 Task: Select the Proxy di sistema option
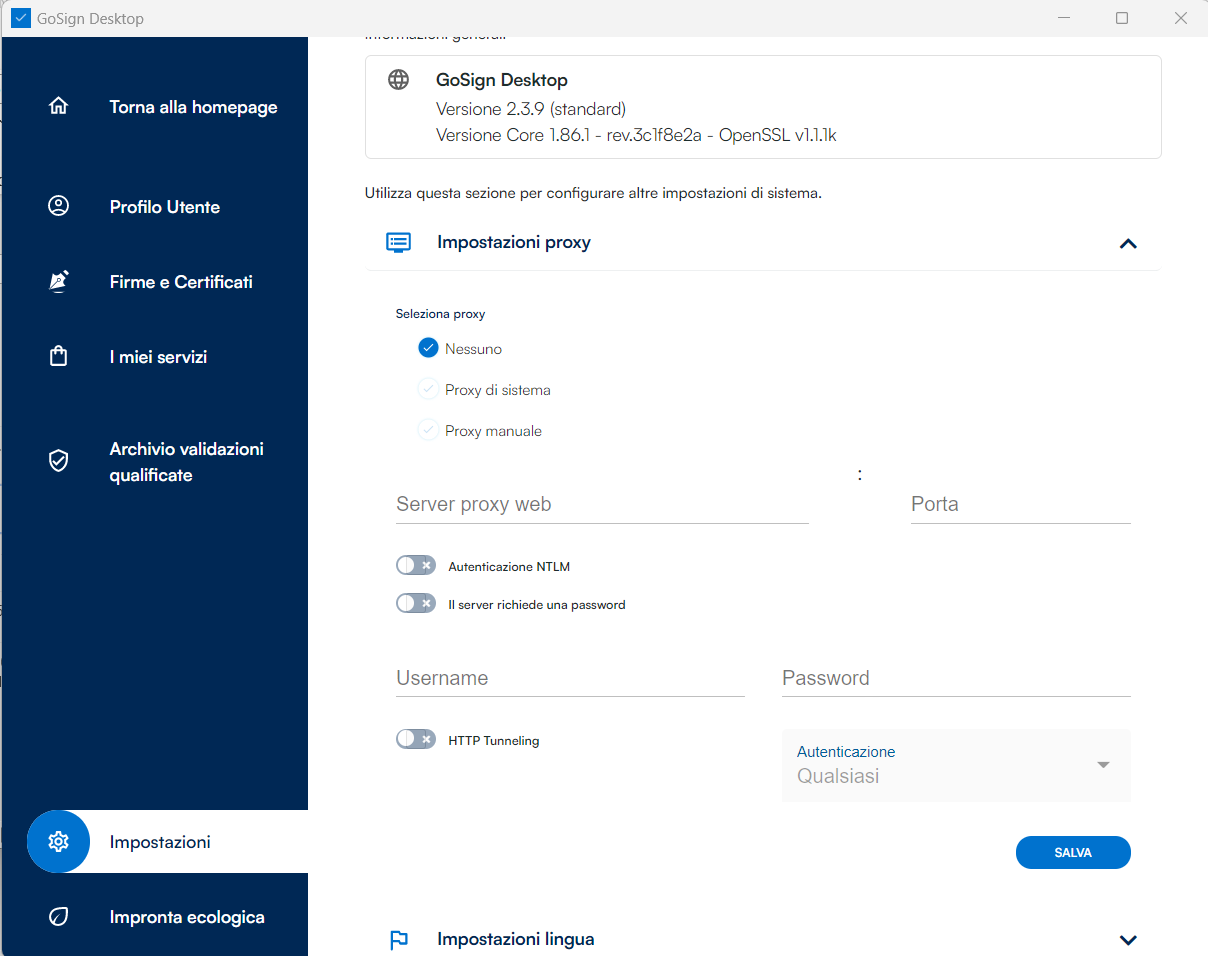coord(429,390)
